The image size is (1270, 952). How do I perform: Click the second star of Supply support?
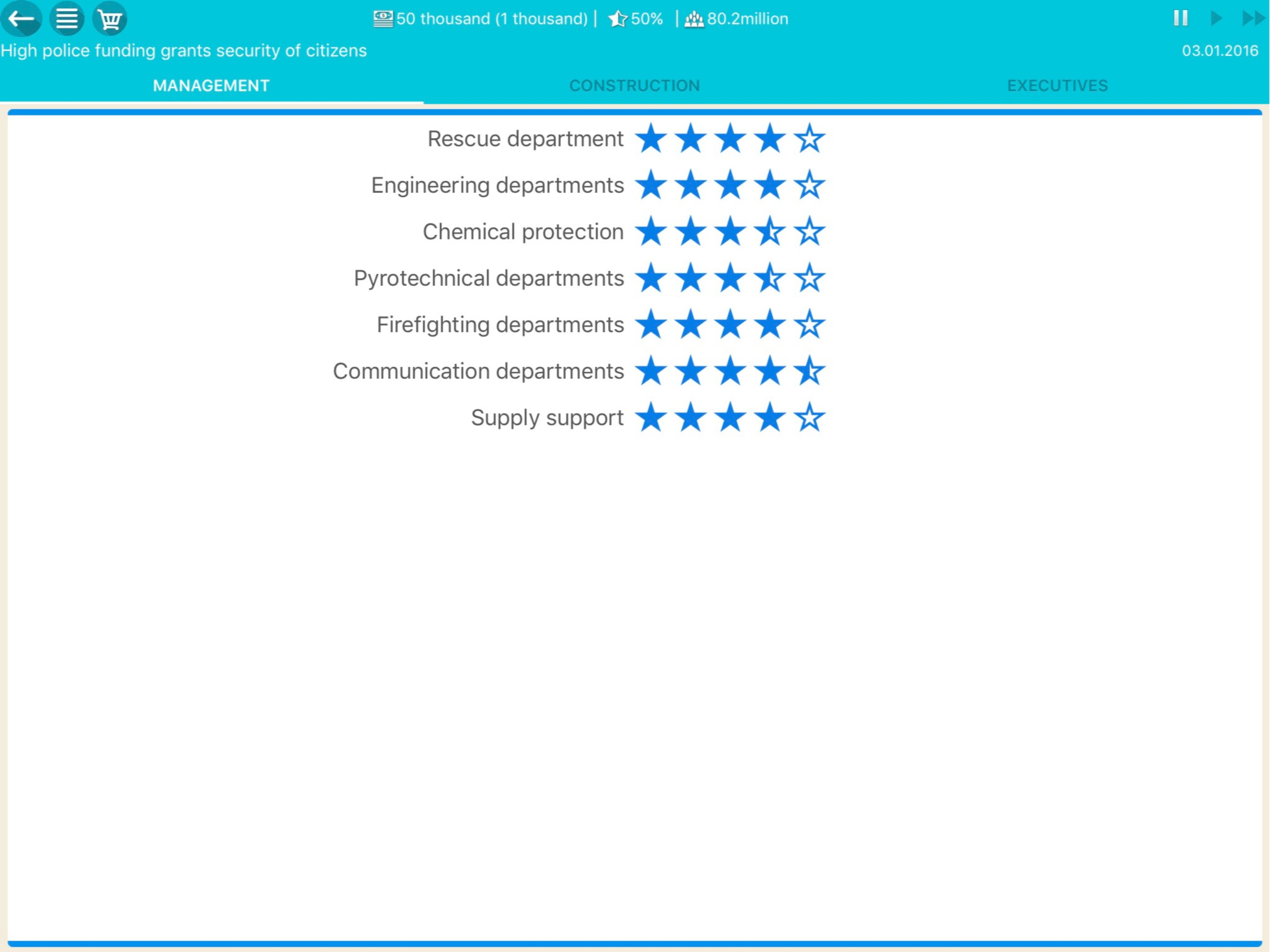tap(691, 417)
